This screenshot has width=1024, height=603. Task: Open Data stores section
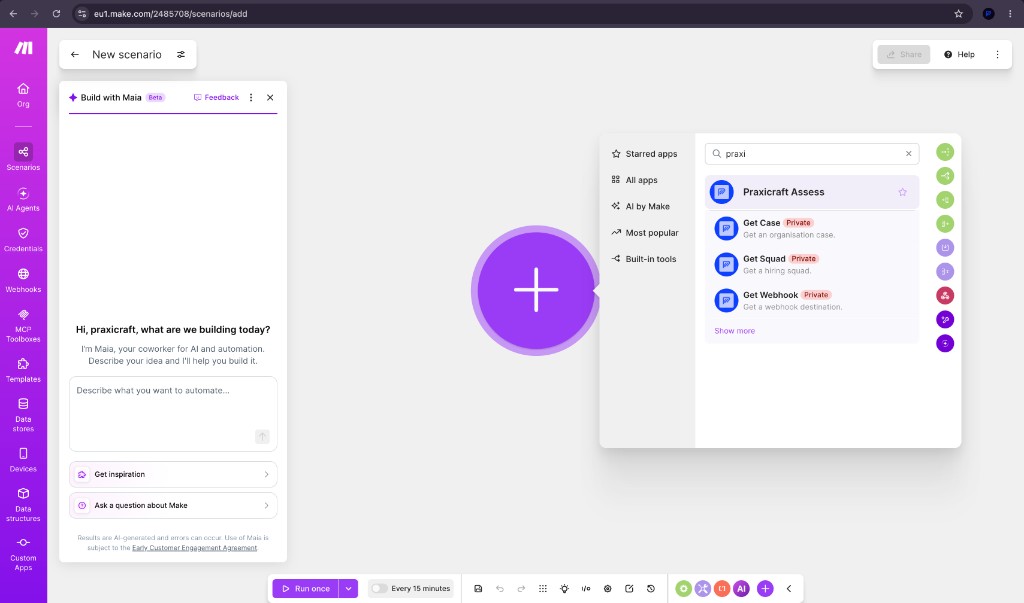click(23, 415)
